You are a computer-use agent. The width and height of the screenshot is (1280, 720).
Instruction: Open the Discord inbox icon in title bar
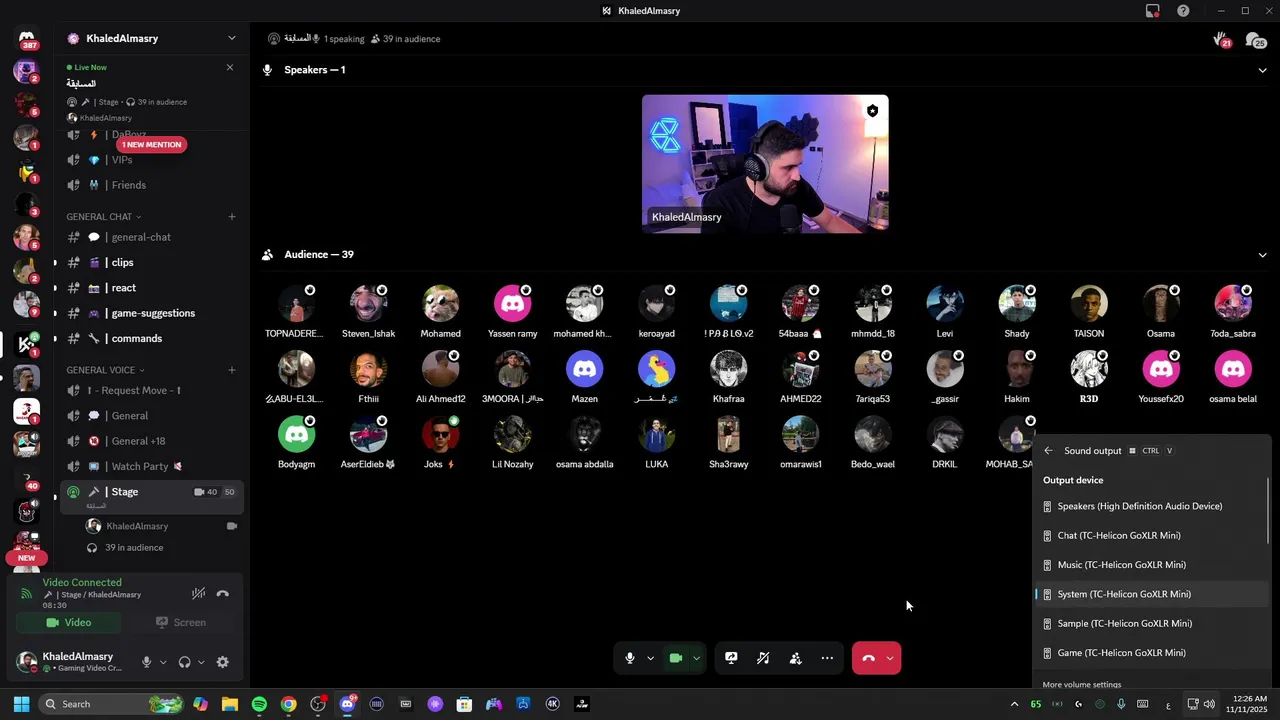pos(1153,11)
